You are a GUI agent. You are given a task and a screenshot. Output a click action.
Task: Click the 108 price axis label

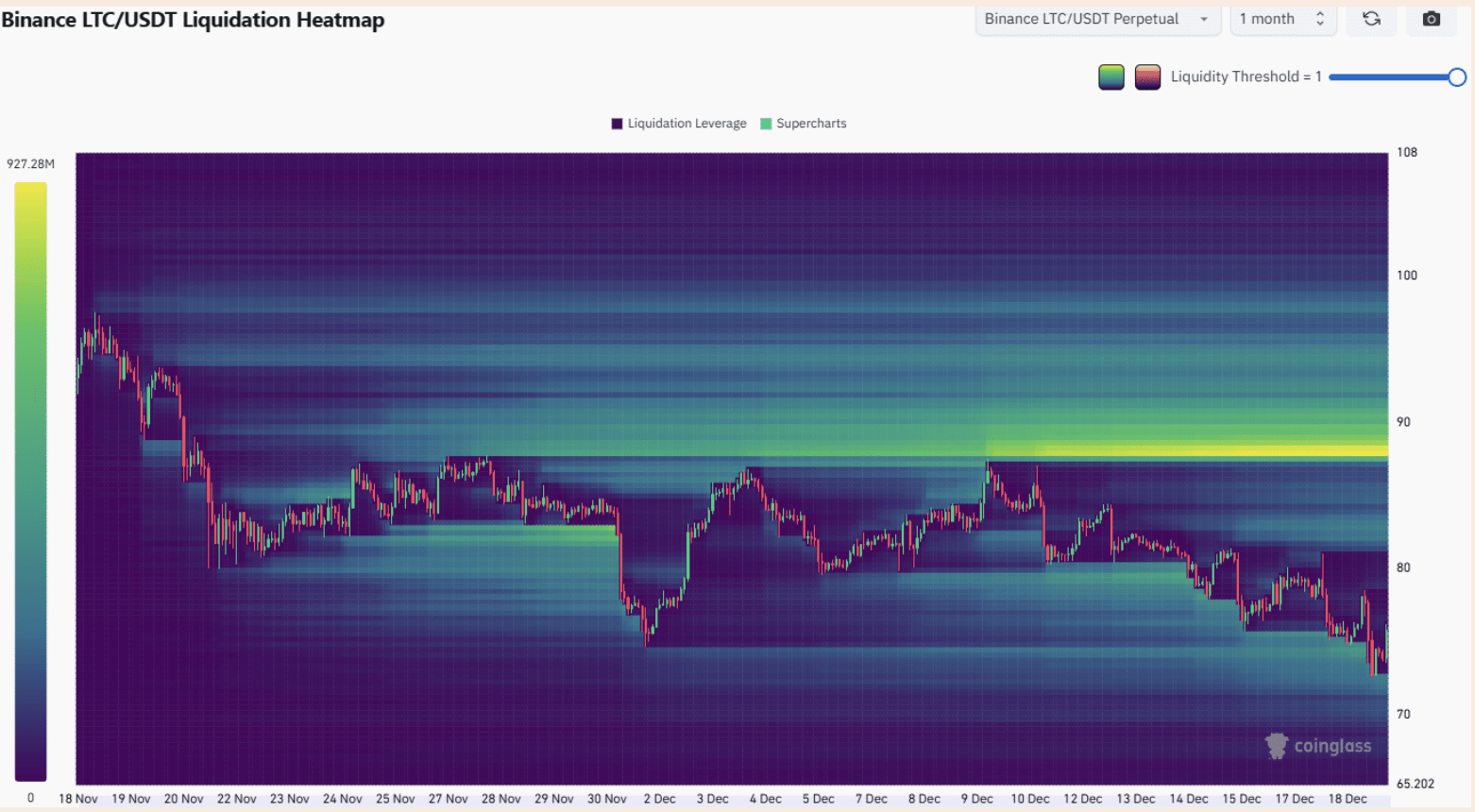click(1407, 152)
